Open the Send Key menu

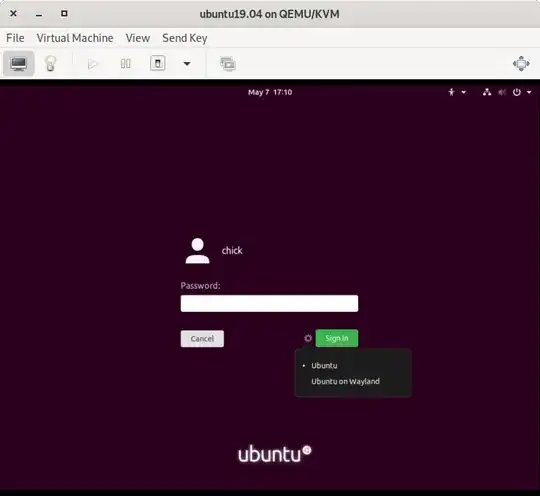(185, 38)
